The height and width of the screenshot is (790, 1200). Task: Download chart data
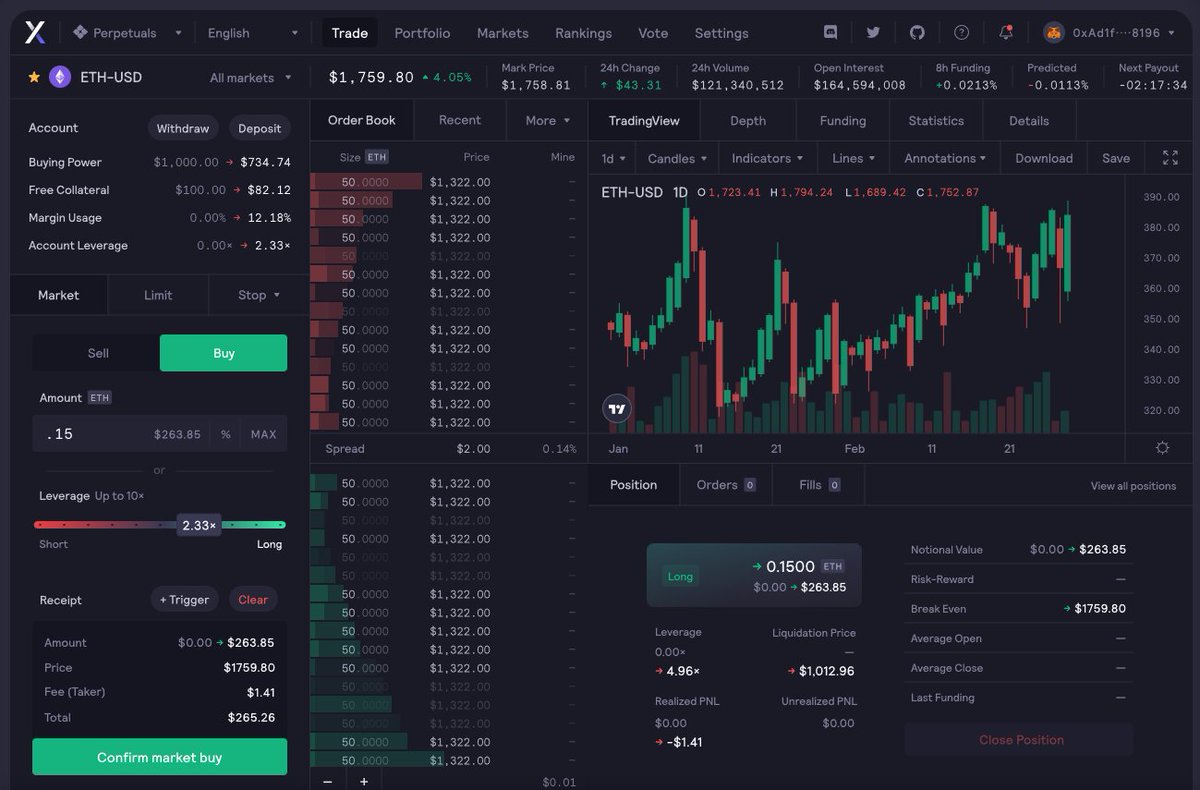[1044, 158]
